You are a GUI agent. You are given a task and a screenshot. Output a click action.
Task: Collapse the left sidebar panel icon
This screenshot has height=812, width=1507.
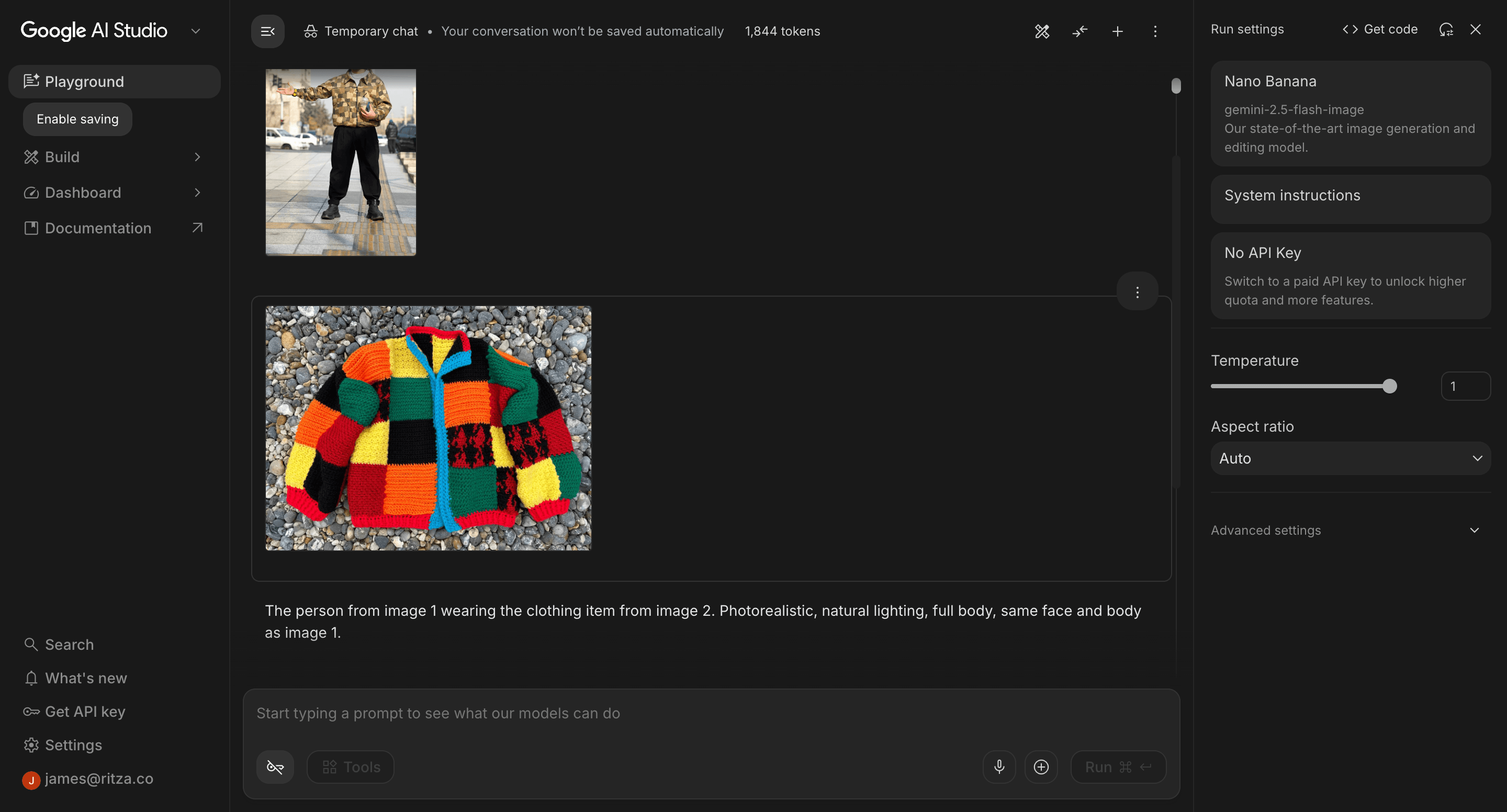[267, 31]
